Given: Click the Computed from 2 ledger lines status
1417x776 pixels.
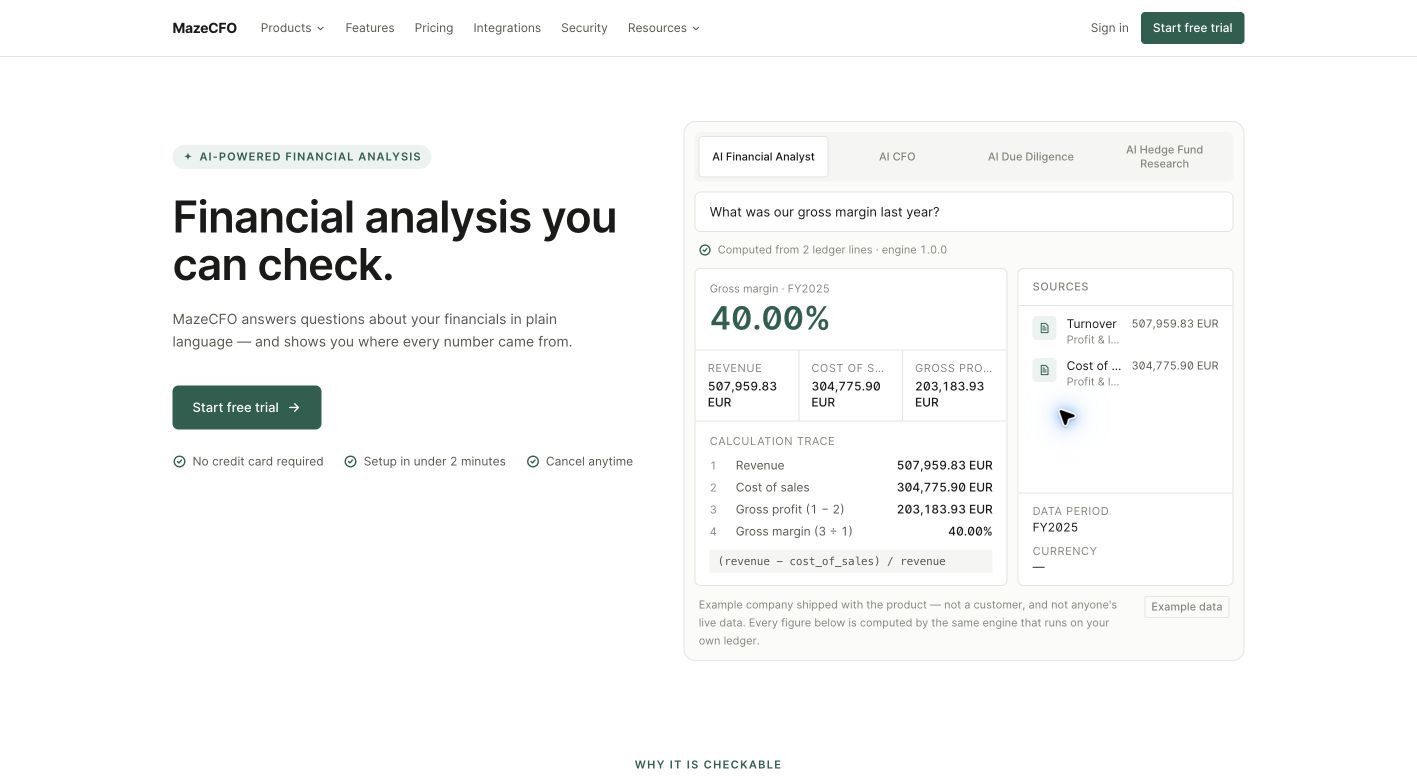Looking at the screenshot, I should [x=832, y=250].
